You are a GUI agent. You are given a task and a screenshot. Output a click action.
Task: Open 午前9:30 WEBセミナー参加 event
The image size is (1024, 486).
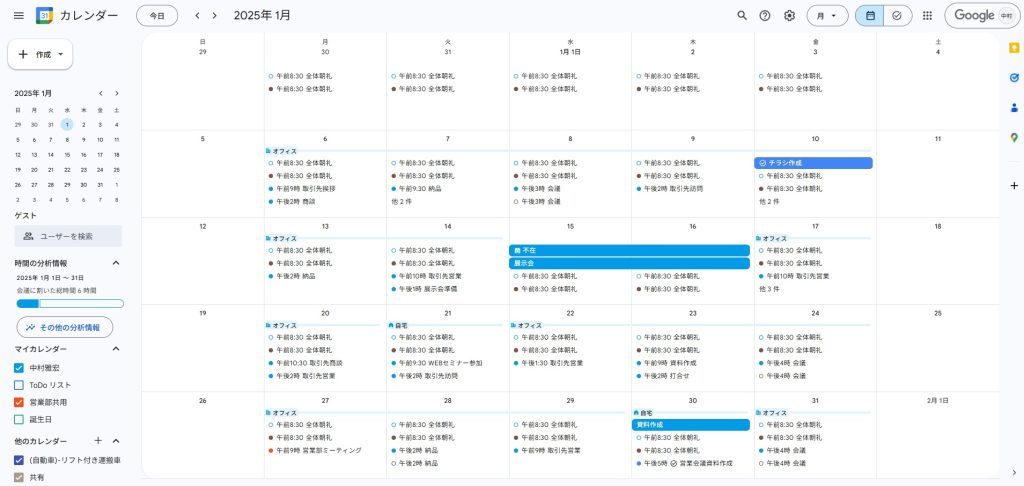tap(437, 363)
